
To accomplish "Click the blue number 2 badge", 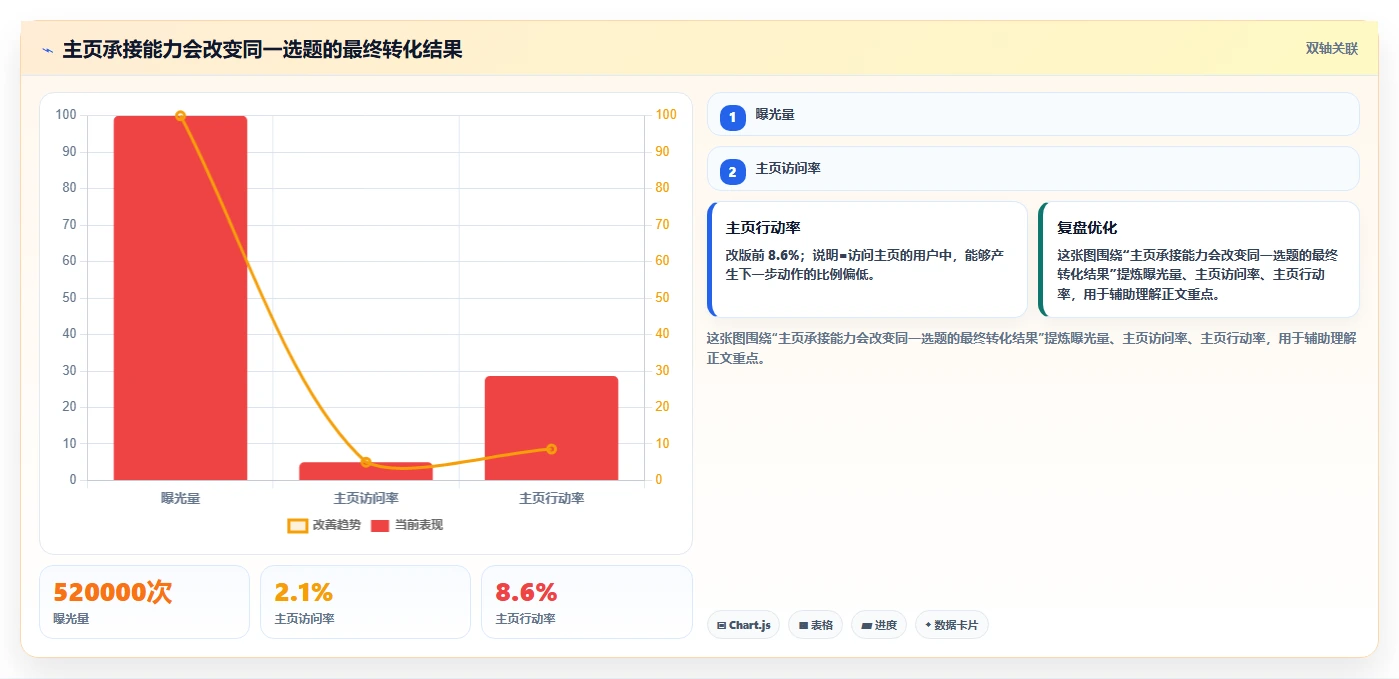I will click(x=732, y=172).
